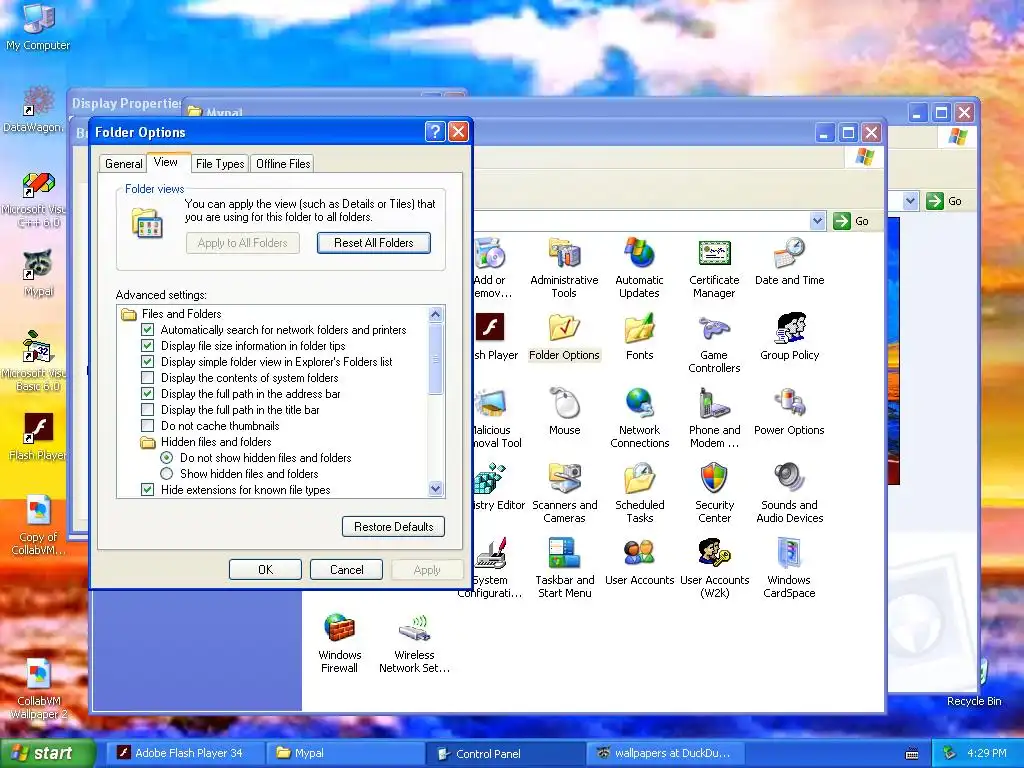Click the advanced settings scrollbar thumb
This screenshot has height=768, width=1024.
[436, 359]
